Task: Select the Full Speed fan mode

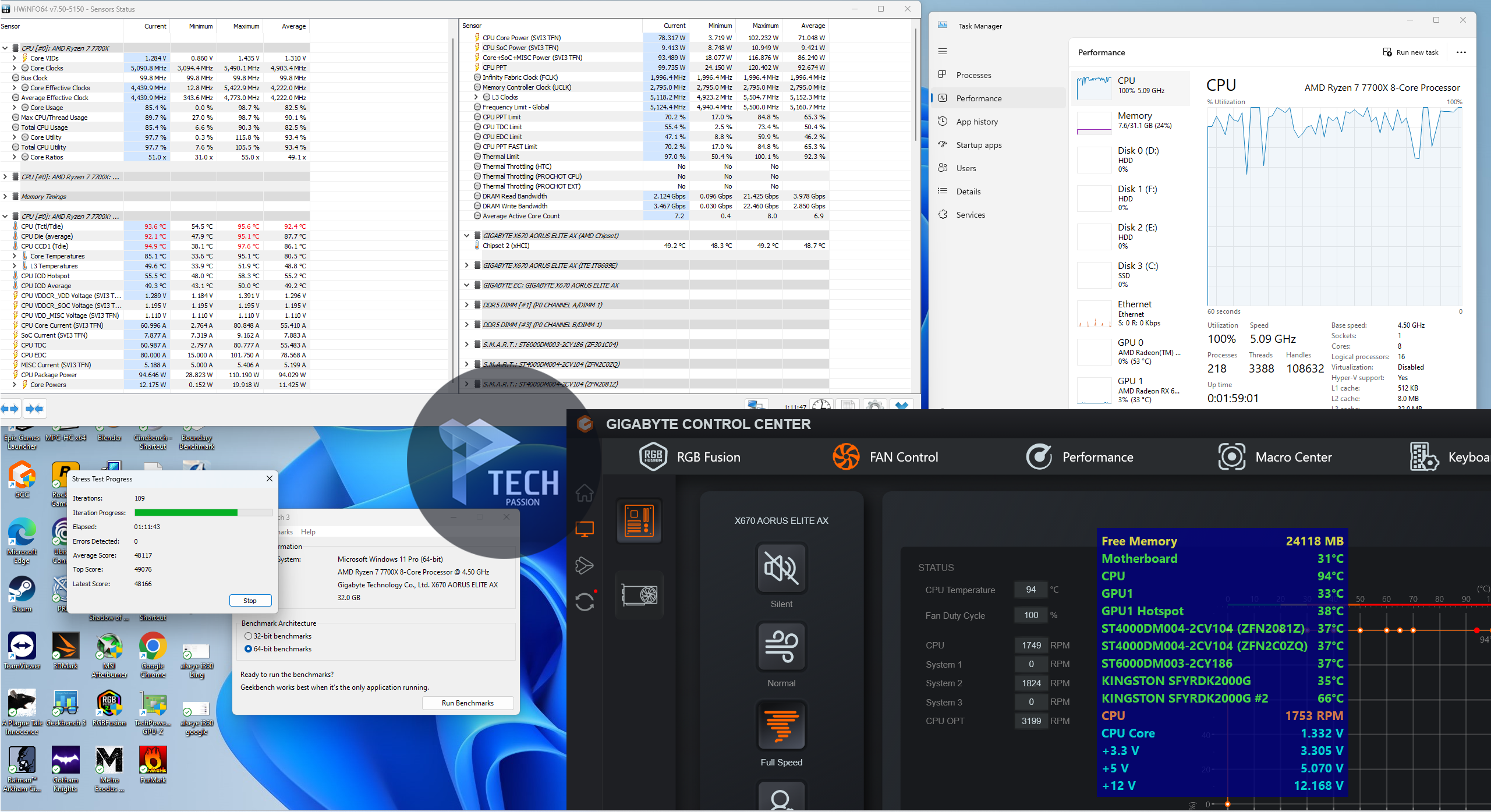Action: click(781, 726)
